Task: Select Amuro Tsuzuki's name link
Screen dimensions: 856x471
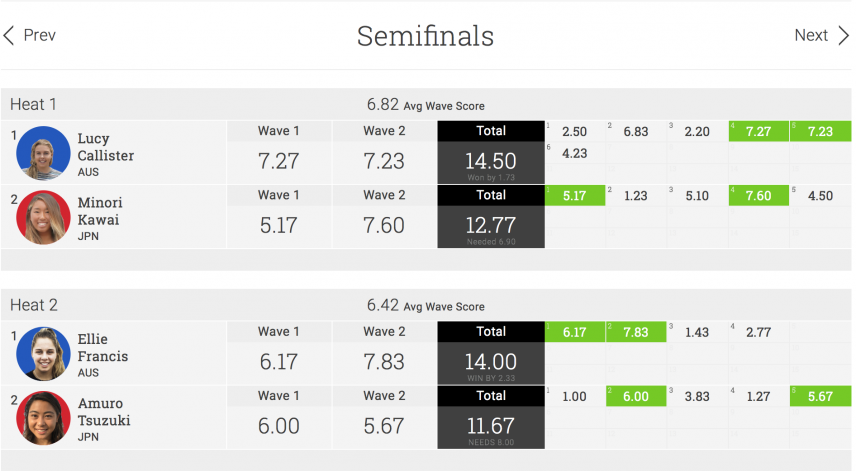Action: 104,412
